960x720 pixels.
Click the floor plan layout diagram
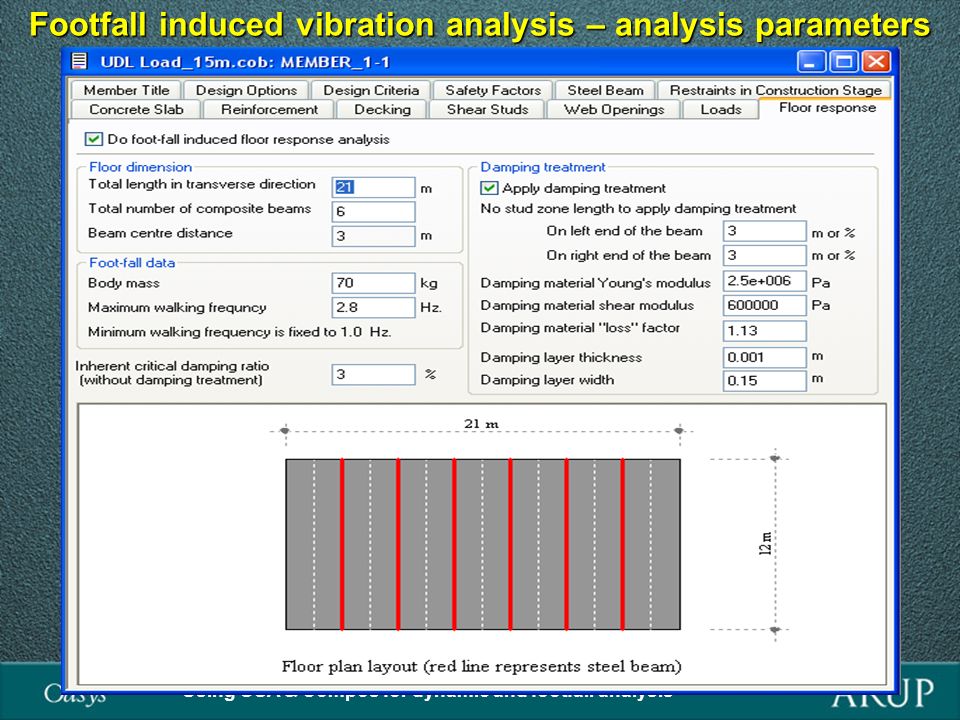coord(482,544)
